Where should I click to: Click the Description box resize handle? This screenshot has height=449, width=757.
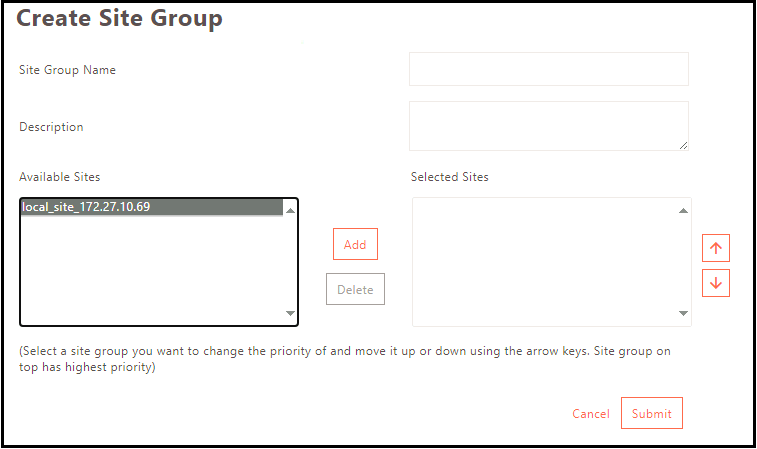(683, 145)
